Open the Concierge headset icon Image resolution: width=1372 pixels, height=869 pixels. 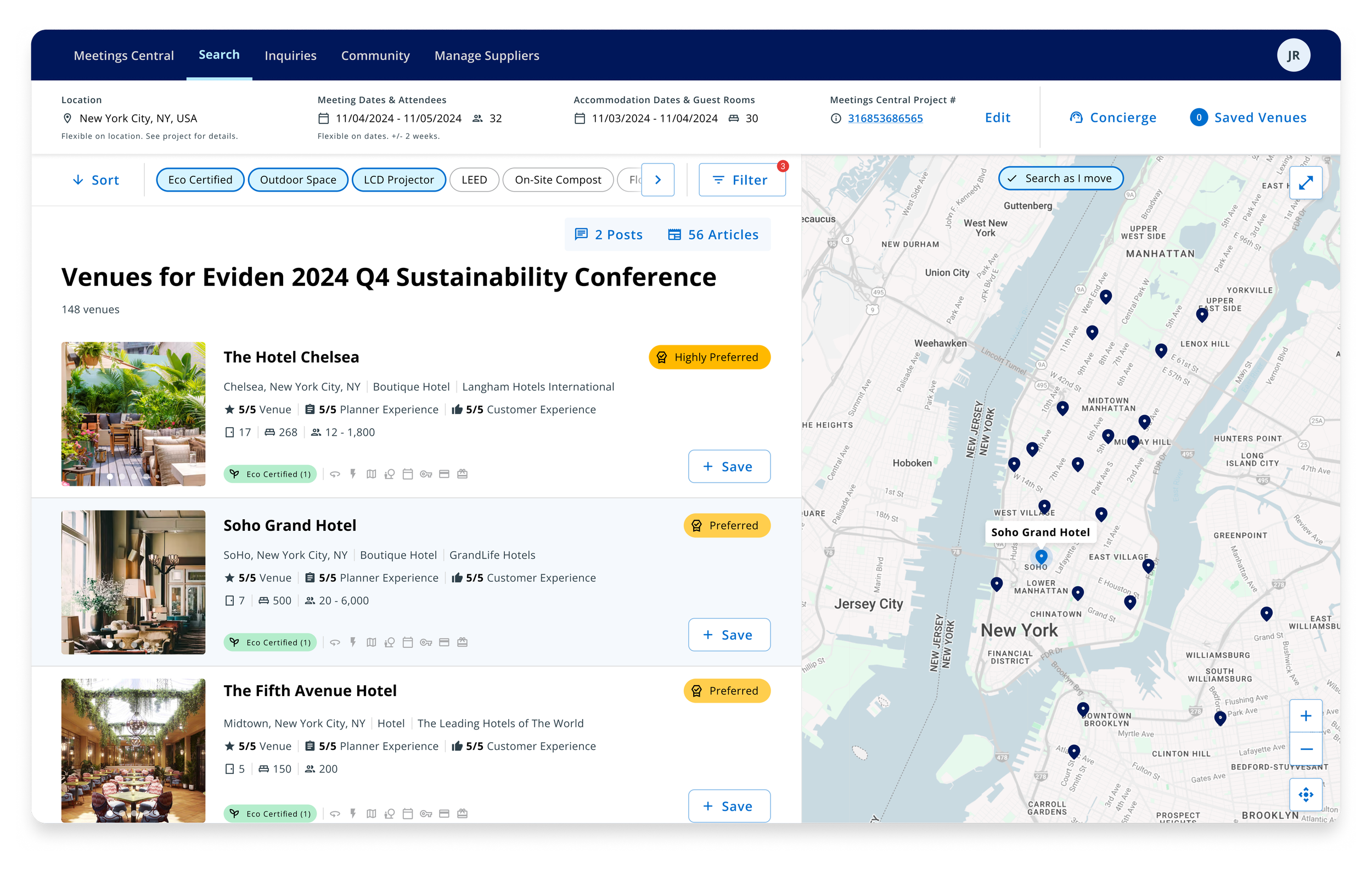pos(1076,117)
